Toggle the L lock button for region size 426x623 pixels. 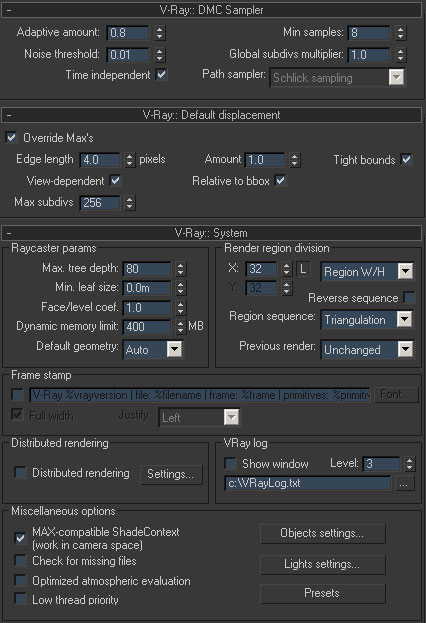303,269
